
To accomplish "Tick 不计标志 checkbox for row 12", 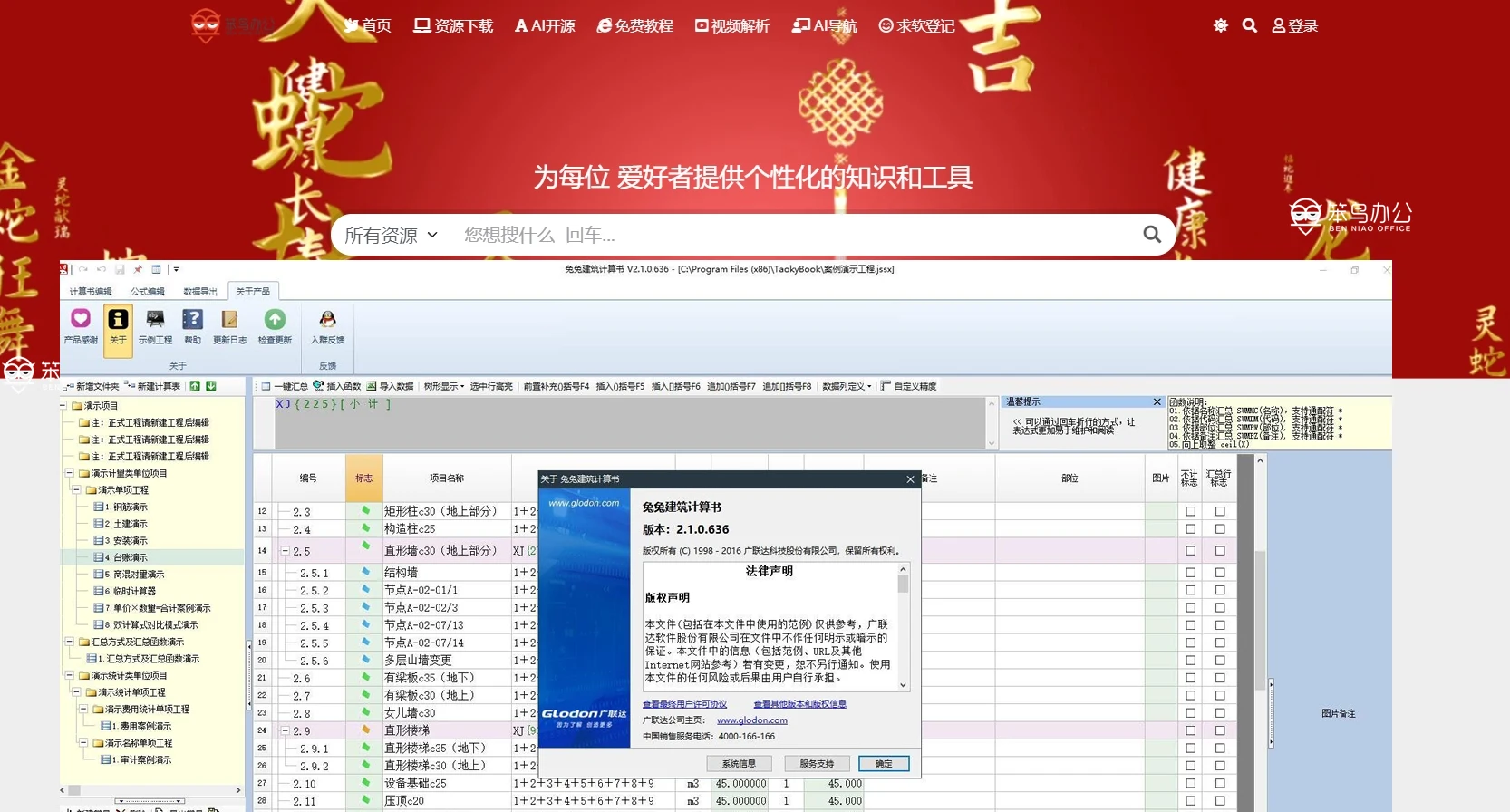I will pyautogui.click(x=1190, y=511).
